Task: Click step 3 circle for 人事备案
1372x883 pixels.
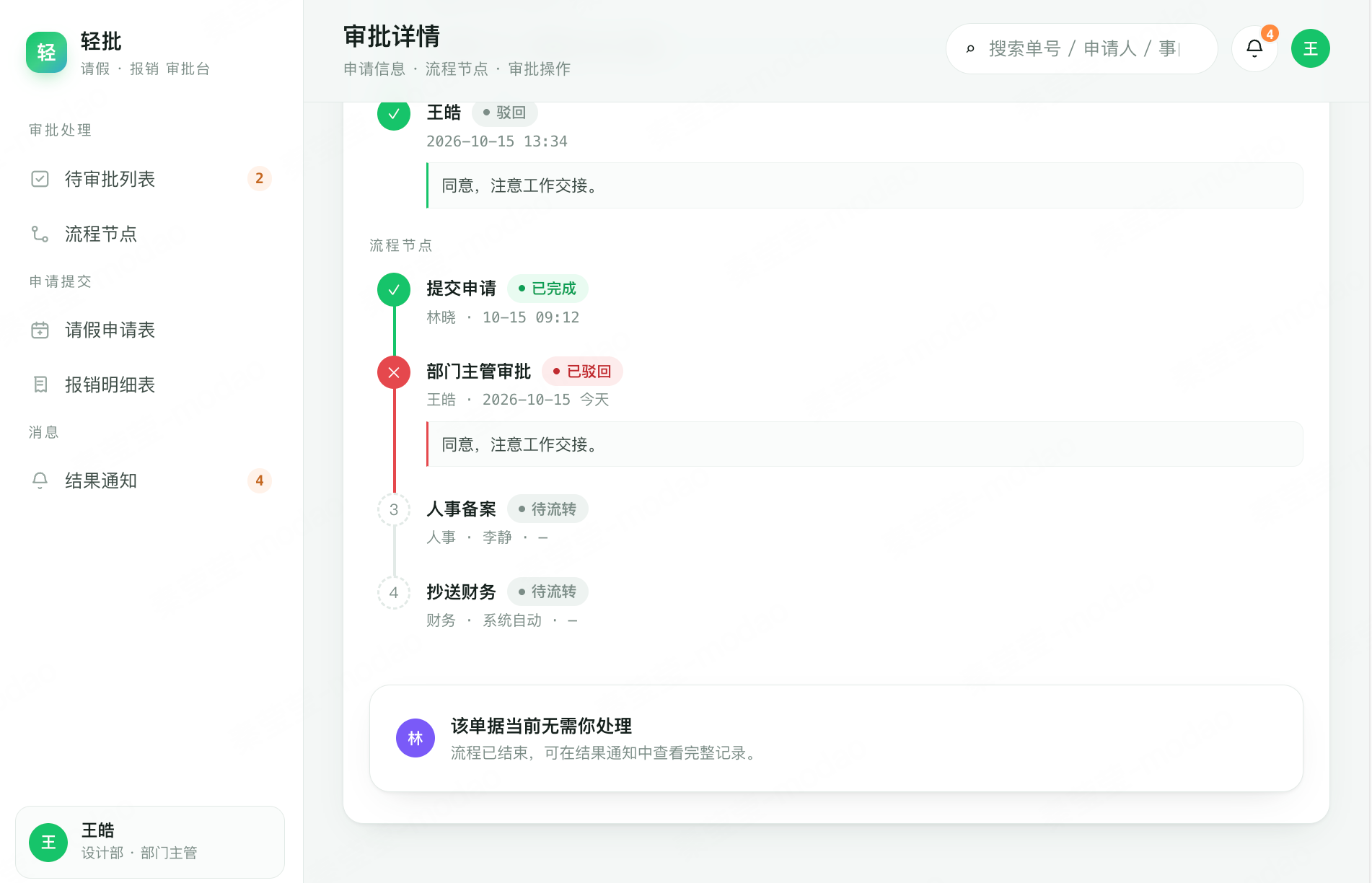Action: [394, 509]
